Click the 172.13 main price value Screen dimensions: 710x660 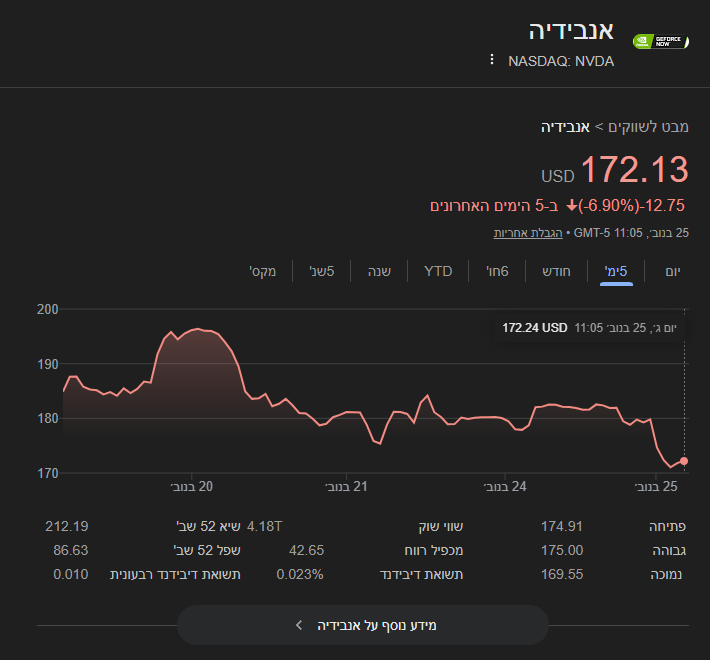635,170
